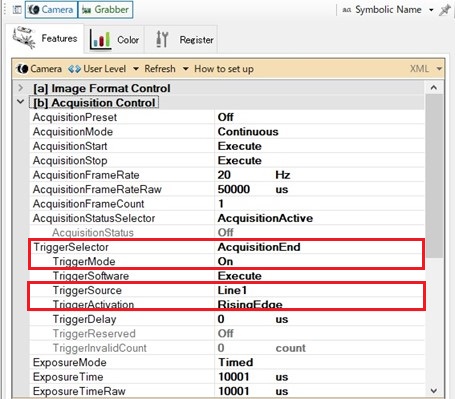Expand the Image Format Control category
Image resolution: width=455 pixels, height=399 pixels.
(21, 88)
